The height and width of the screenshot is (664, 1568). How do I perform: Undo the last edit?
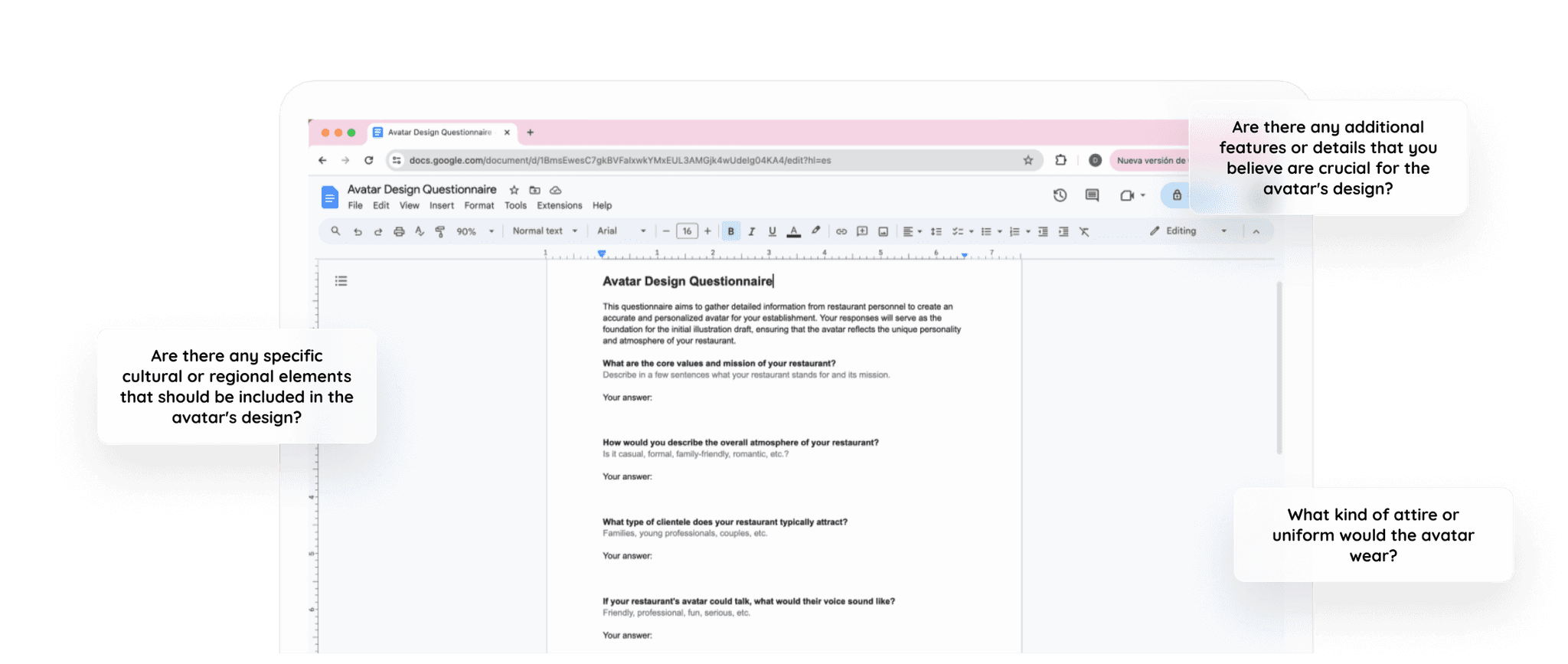pos(358,231)
